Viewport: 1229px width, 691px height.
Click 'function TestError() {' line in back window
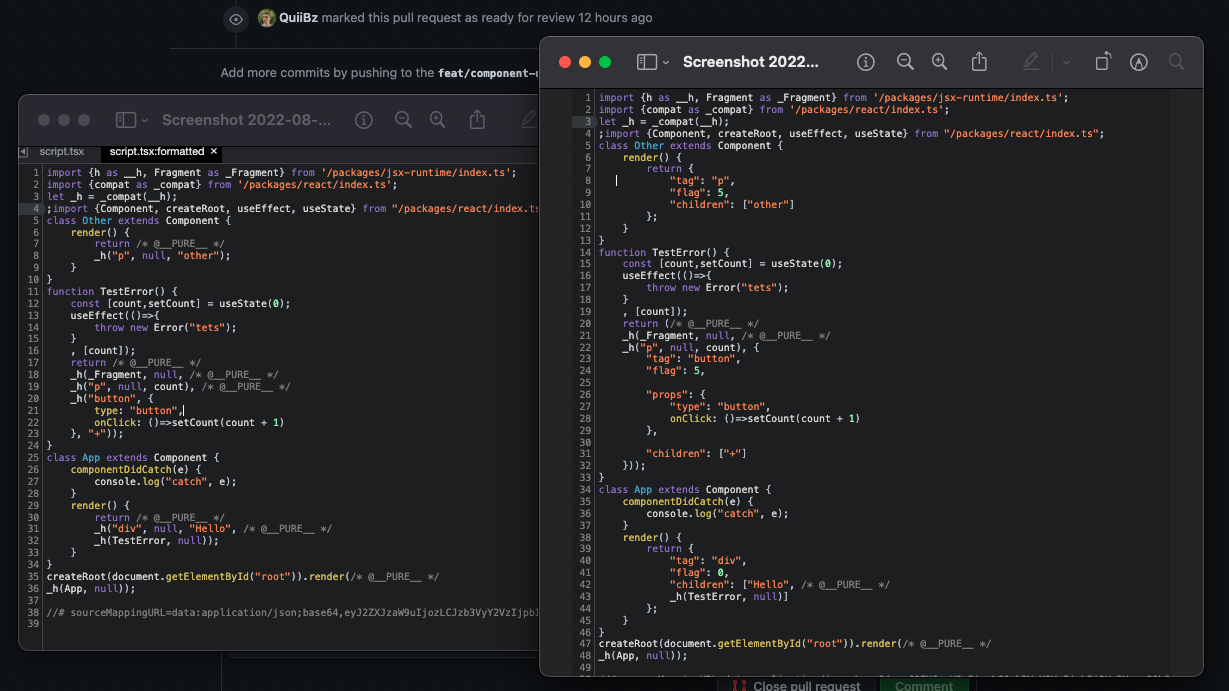coord(112,292)
